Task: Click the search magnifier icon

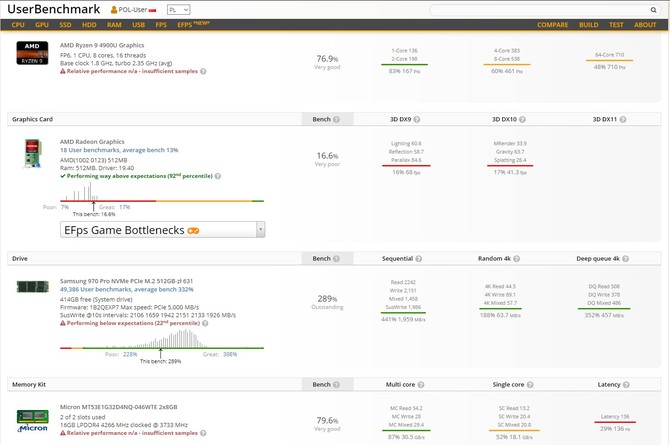Action: [x=653, y=10]
